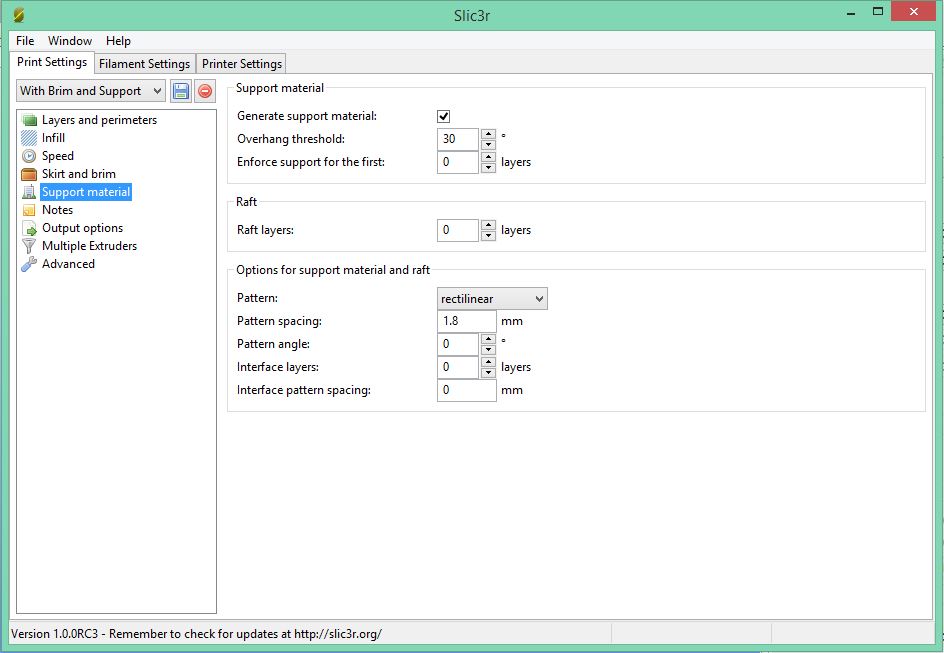Viewport: 944px width, 653px height.
Task: Expand the With Brim and Support preset dropdown
Action: (x=91, y=91)
